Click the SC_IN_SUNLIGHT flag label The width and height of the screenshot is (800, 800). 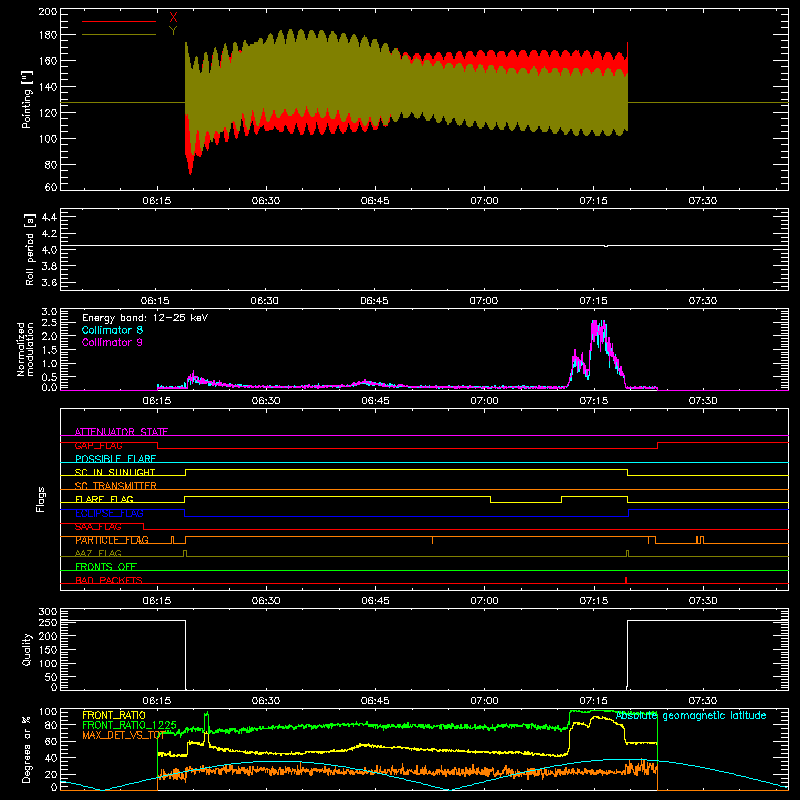pyautogui.click(x=115, y=472)
